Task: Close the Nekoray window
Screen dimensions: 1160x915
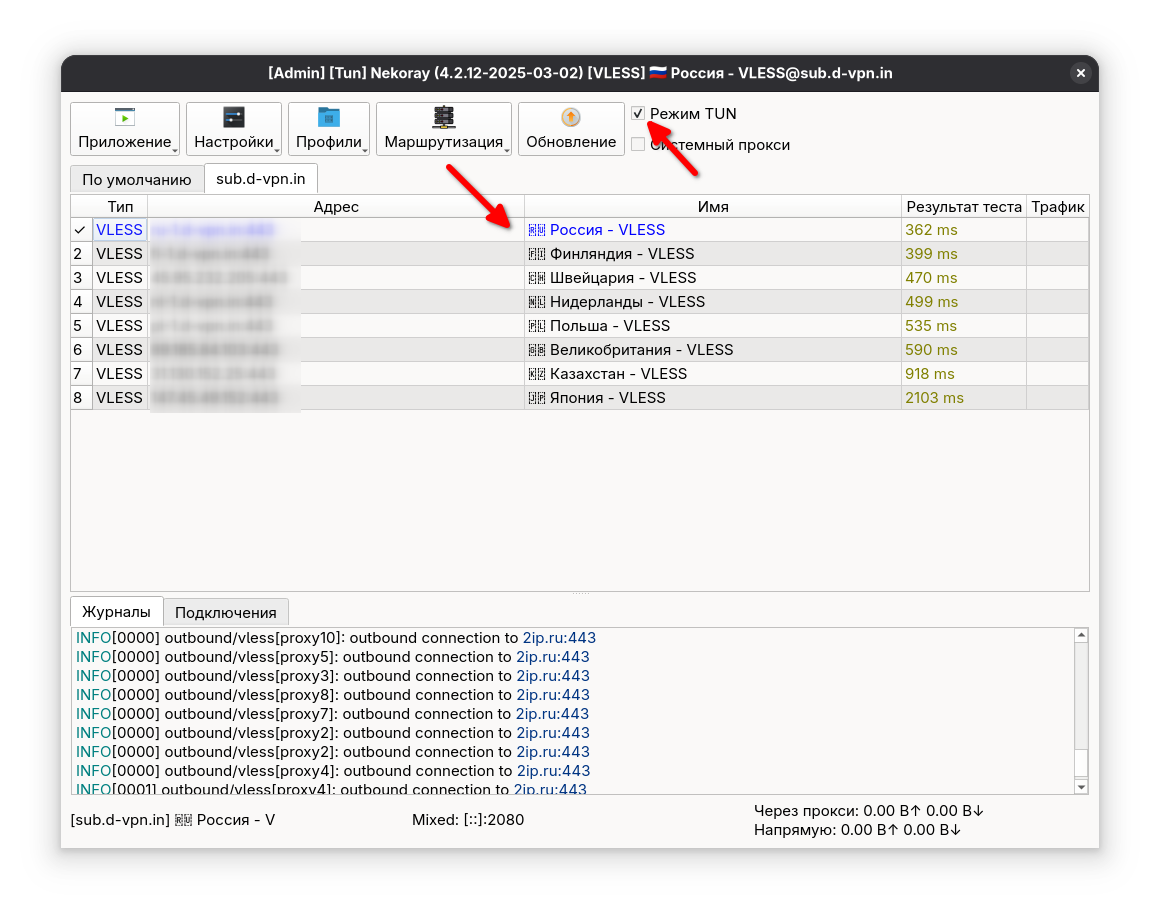Action: [1080, 72]
